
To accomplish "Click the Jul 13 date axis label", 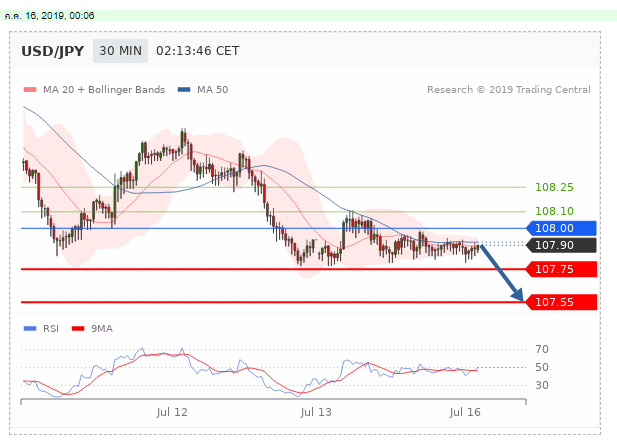I will tap(316, 412).
